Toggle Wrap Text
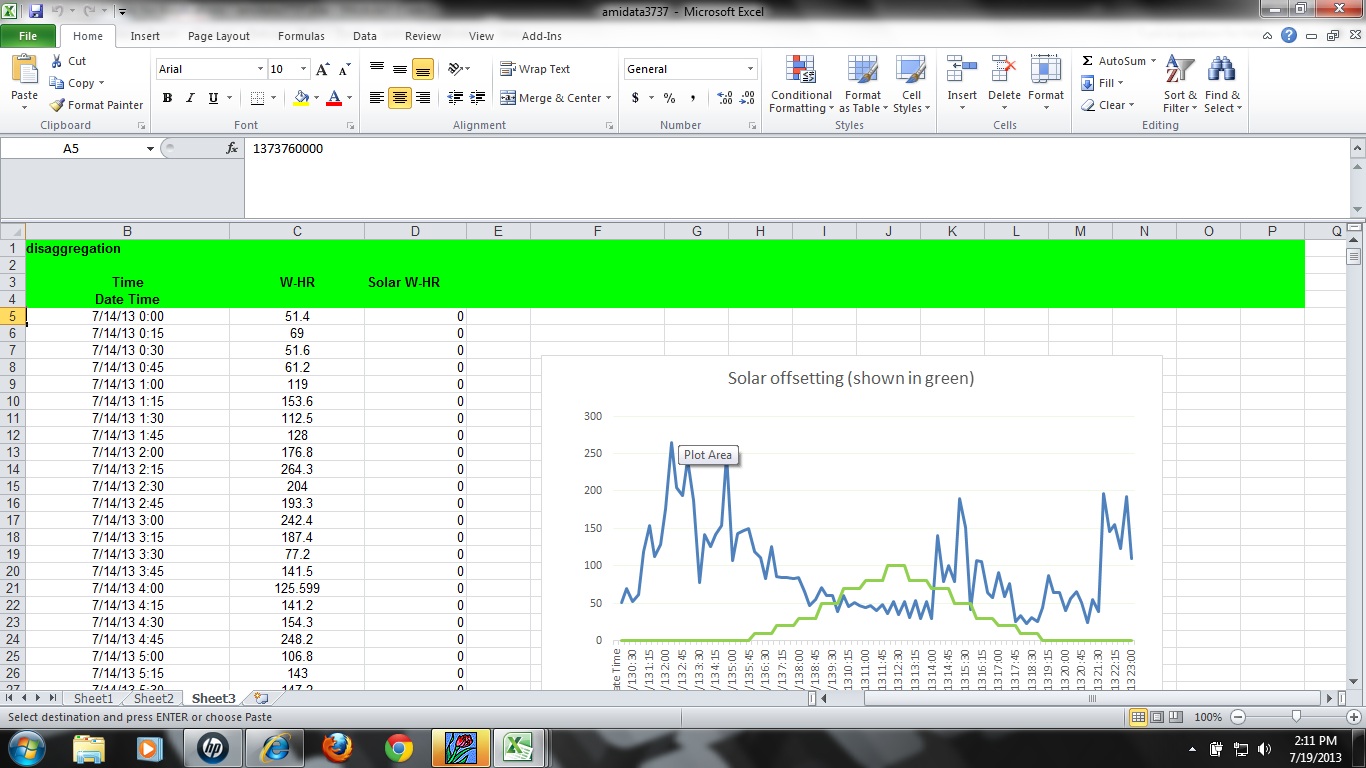 click(x=535, y=69)
